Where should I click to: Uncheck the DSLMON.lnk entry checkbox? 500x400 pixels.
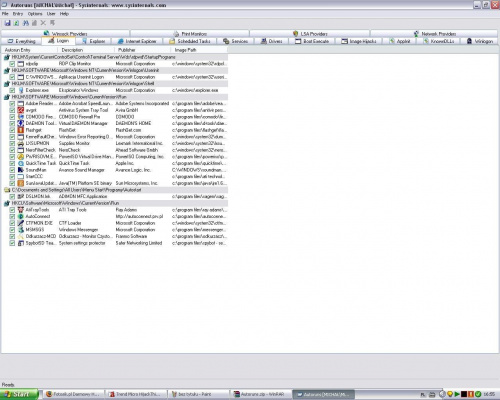[x=12, y=197]
